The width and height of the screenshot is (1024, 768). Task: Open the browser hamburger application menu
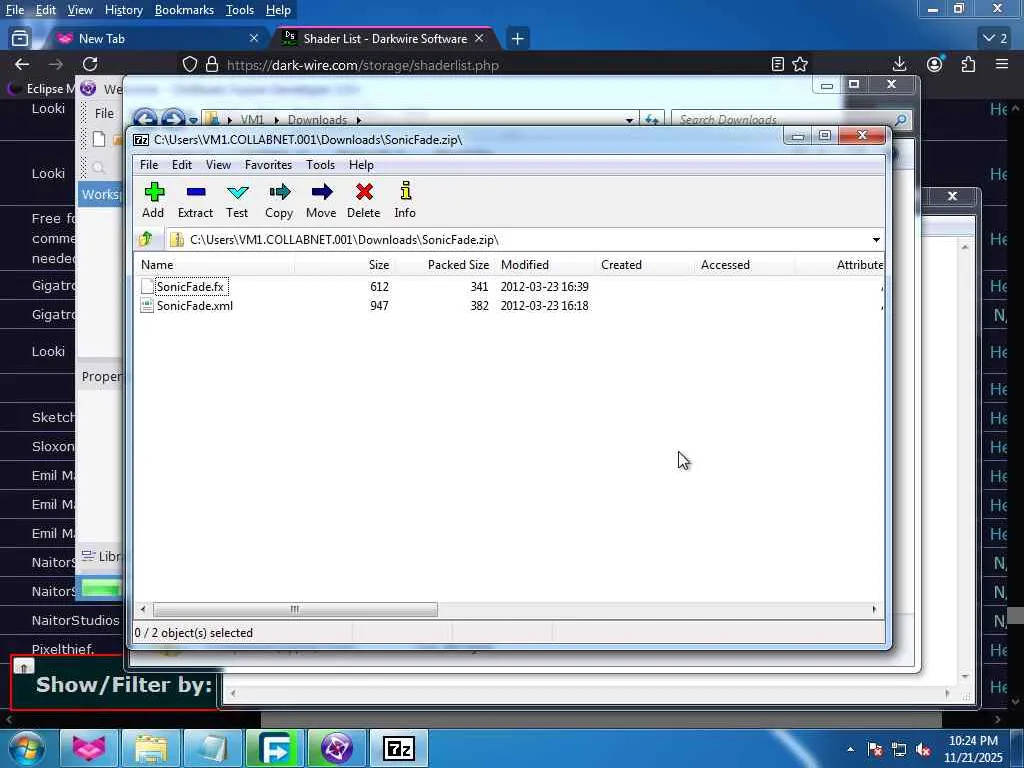1002,64
